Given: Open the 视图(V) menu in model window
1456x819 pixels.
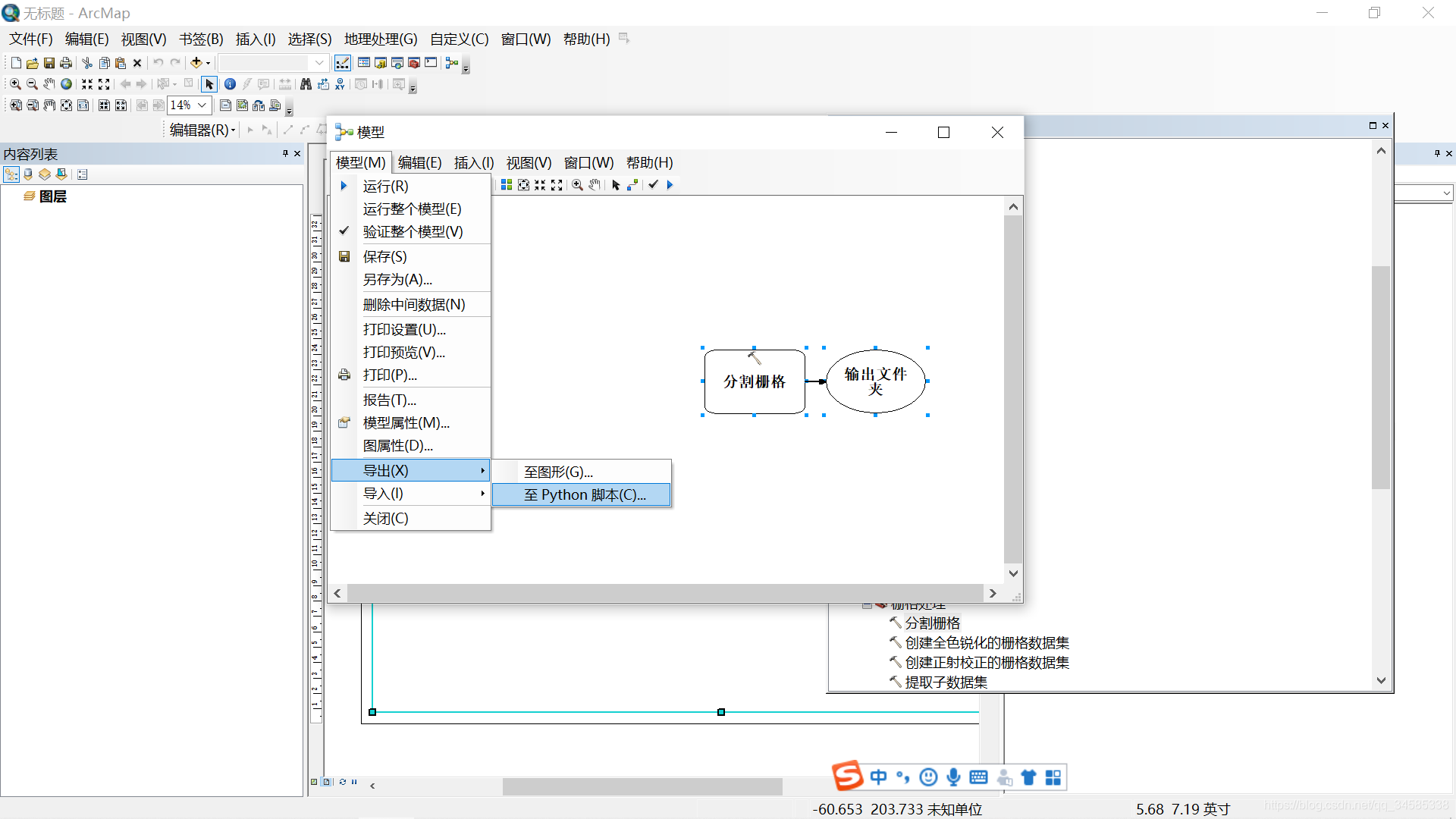Looking at the screenshot, I should click(528, 162).
